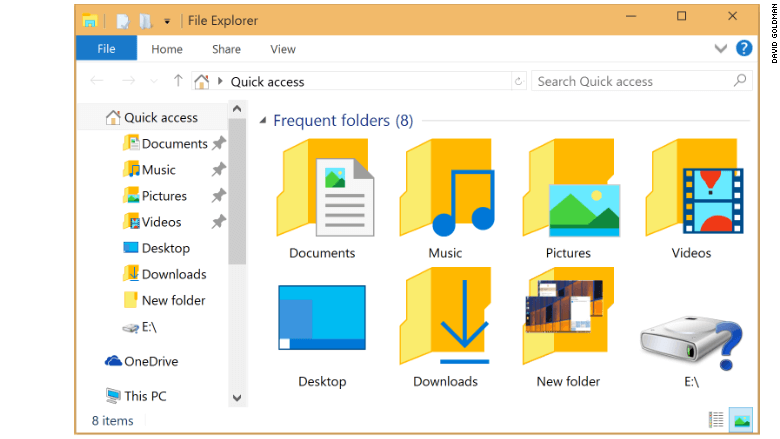The height and width of the screenshot is (439, 780).
Task: Click Quick access in the address bar
Action: click(x=267, y=82)
